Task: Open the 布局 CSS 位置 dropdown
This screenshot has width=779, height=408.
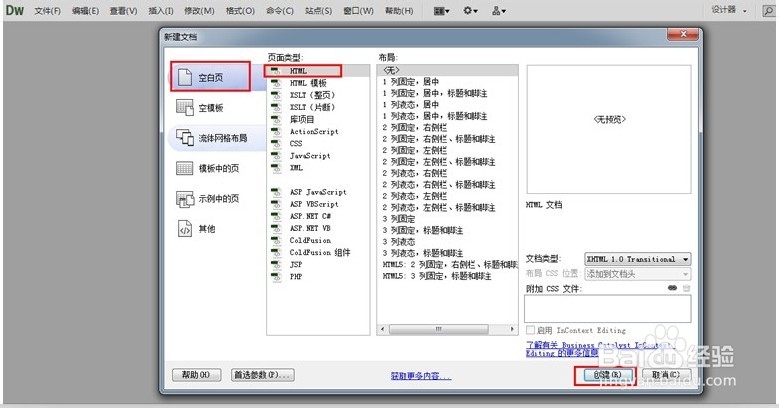Action: pos(637,274)
